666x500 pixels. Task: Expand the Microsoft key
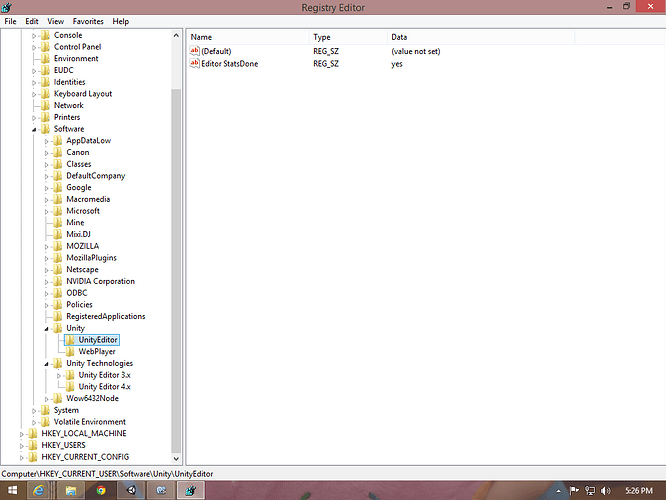pos(46,211)
